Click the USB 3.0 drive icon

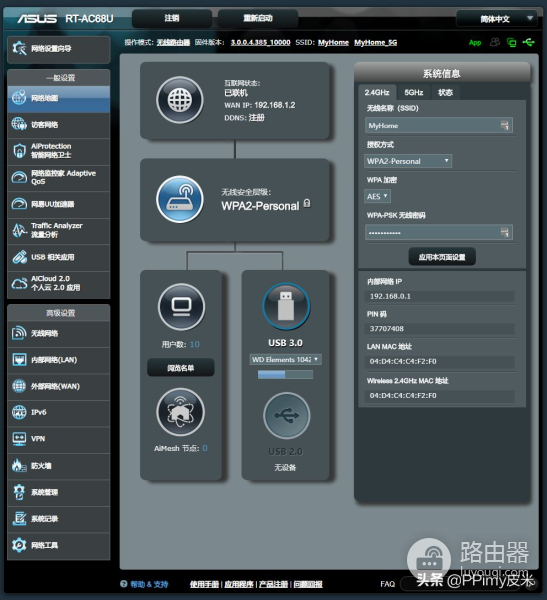coord(286,306)
